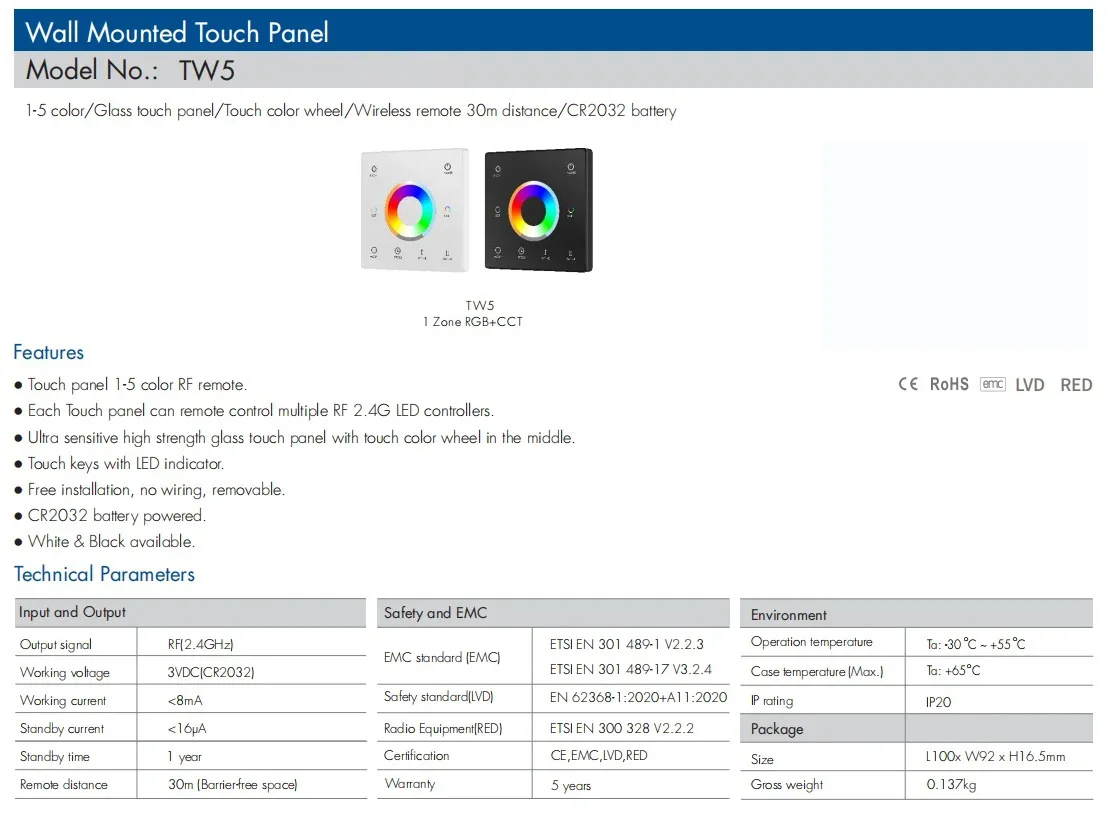Image resolution: width=1110 pixels, height=818 pixels.
Task: Open the Features section heading
Action: [49, 352]
